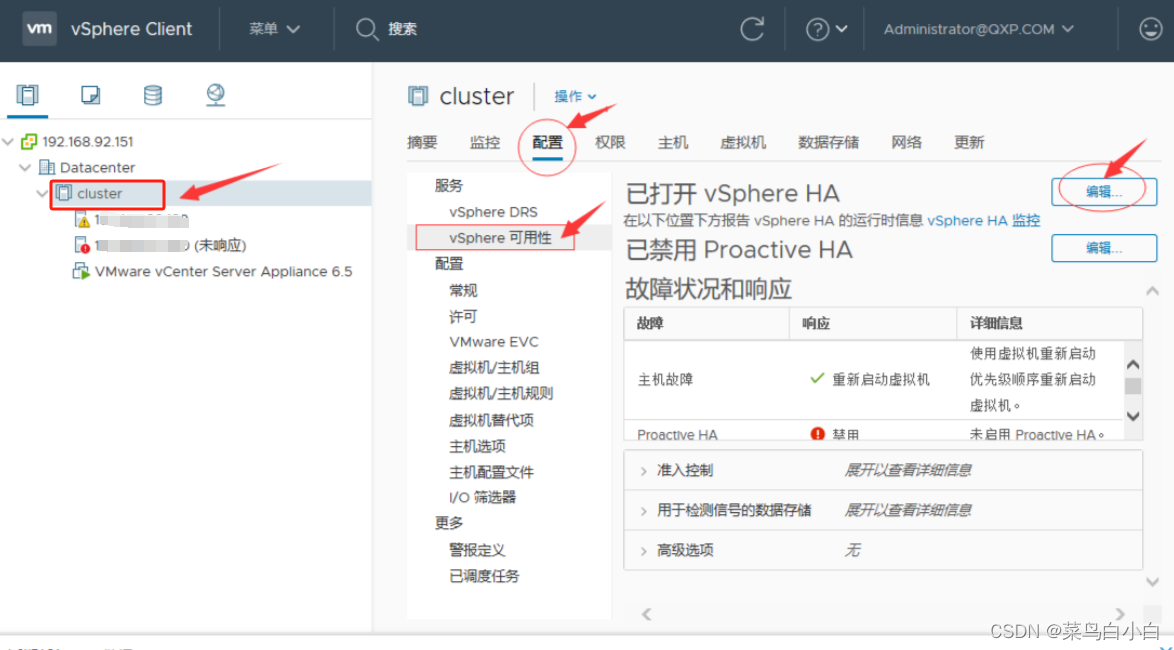
Task: Open the Administrator@QXP.COM user dropdown
Action: coord(979,29)
